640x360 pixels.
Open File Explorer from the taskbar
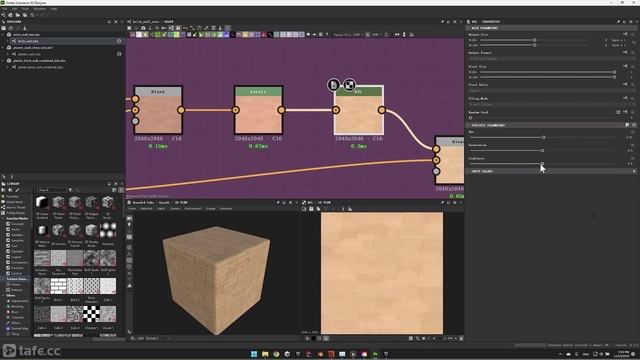pyautogui.click(x=265, y=354)
